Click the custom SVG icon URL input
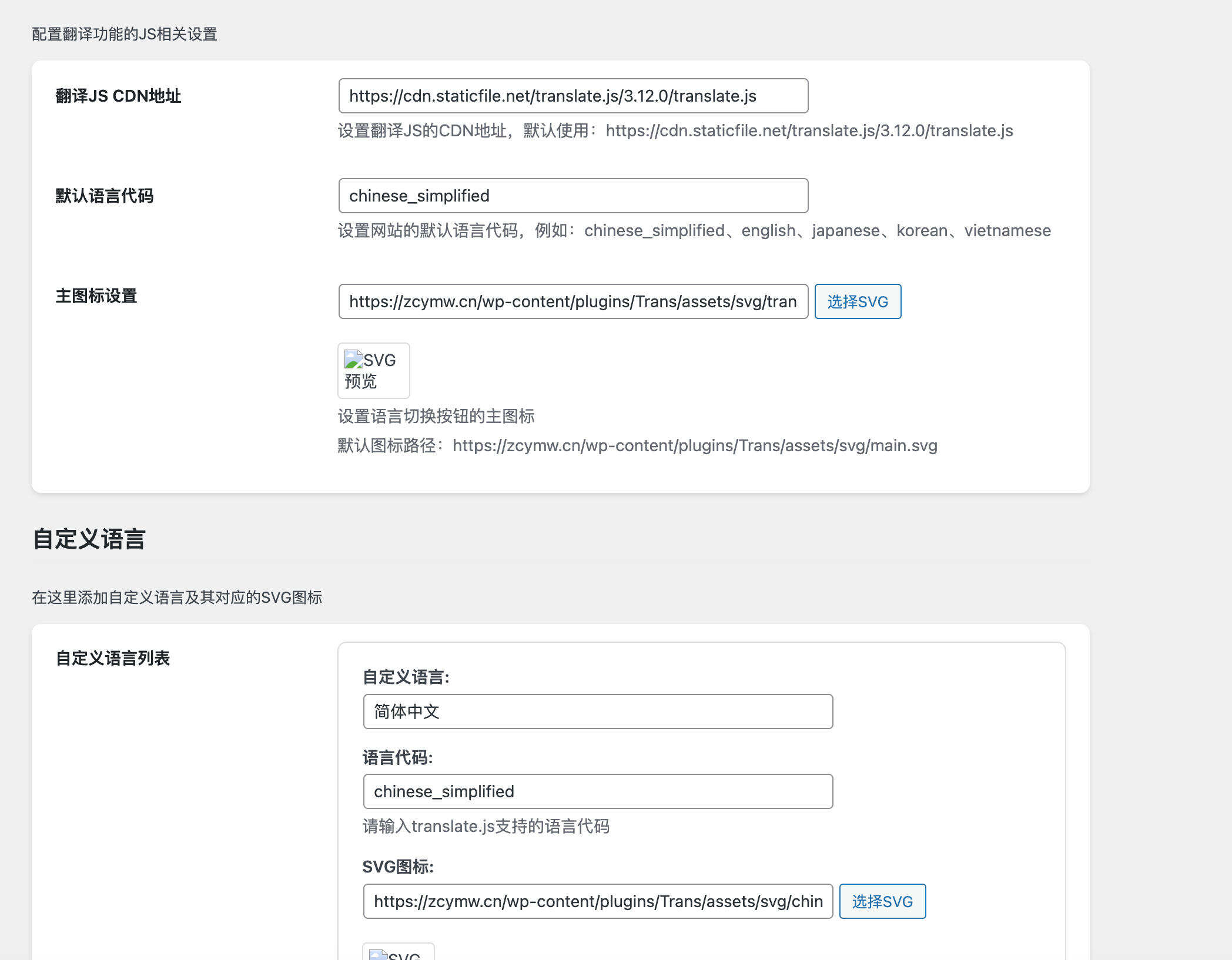Viewport: 1232px width, 960px height. (x=598, y=901)
